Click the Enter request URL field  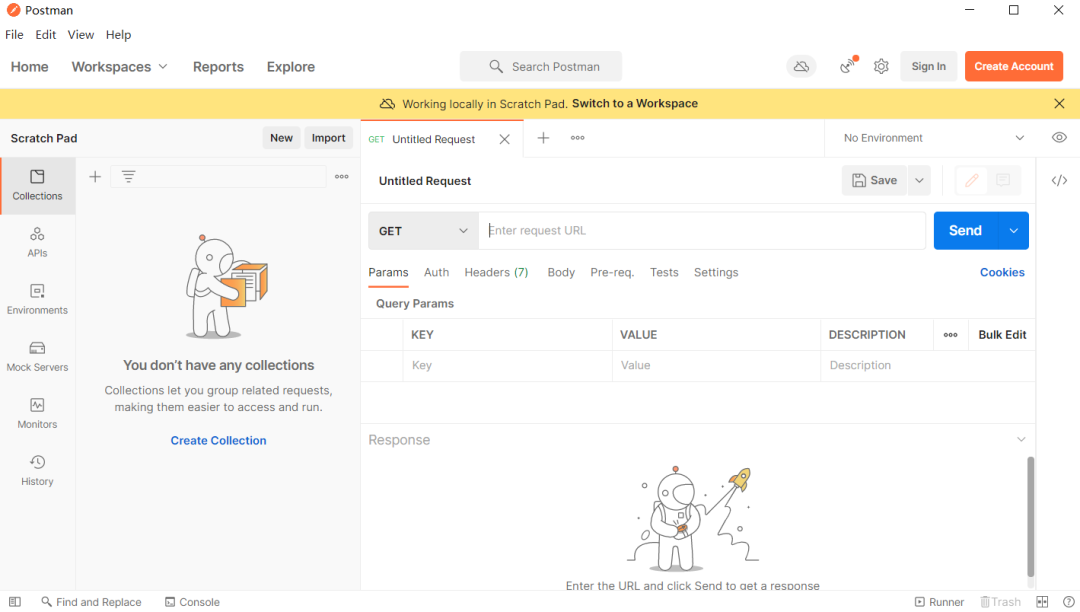(x=702, y=231)
